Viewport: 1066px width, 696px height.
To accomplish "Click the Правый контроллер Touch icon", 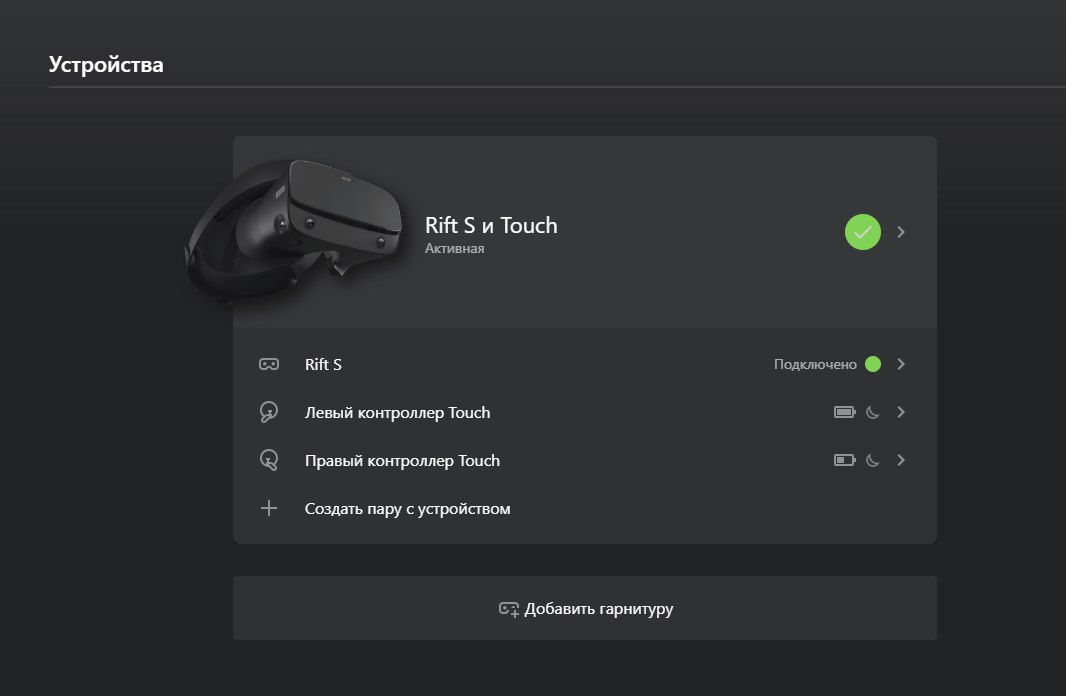I will (x=269, y=460).
